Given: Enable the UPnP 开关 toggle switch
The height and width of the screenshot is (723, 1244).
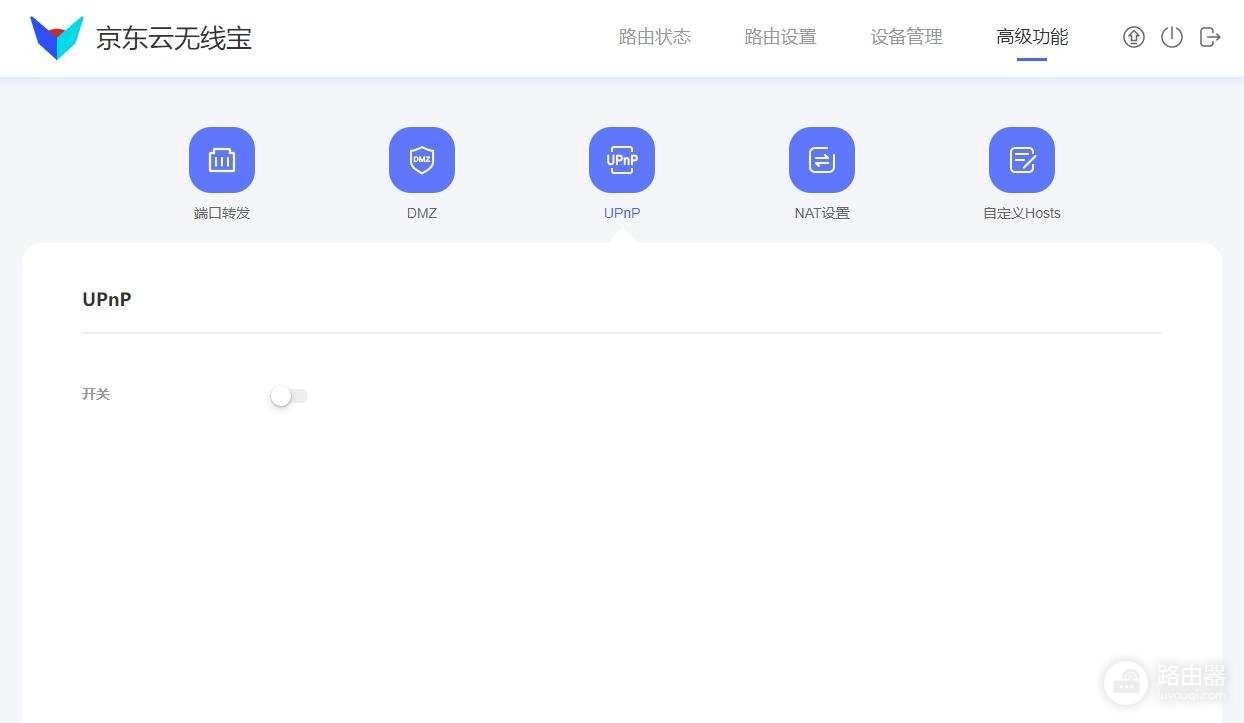Looking at the screenshot, I should pyautogui.click(x=289, y=396).
